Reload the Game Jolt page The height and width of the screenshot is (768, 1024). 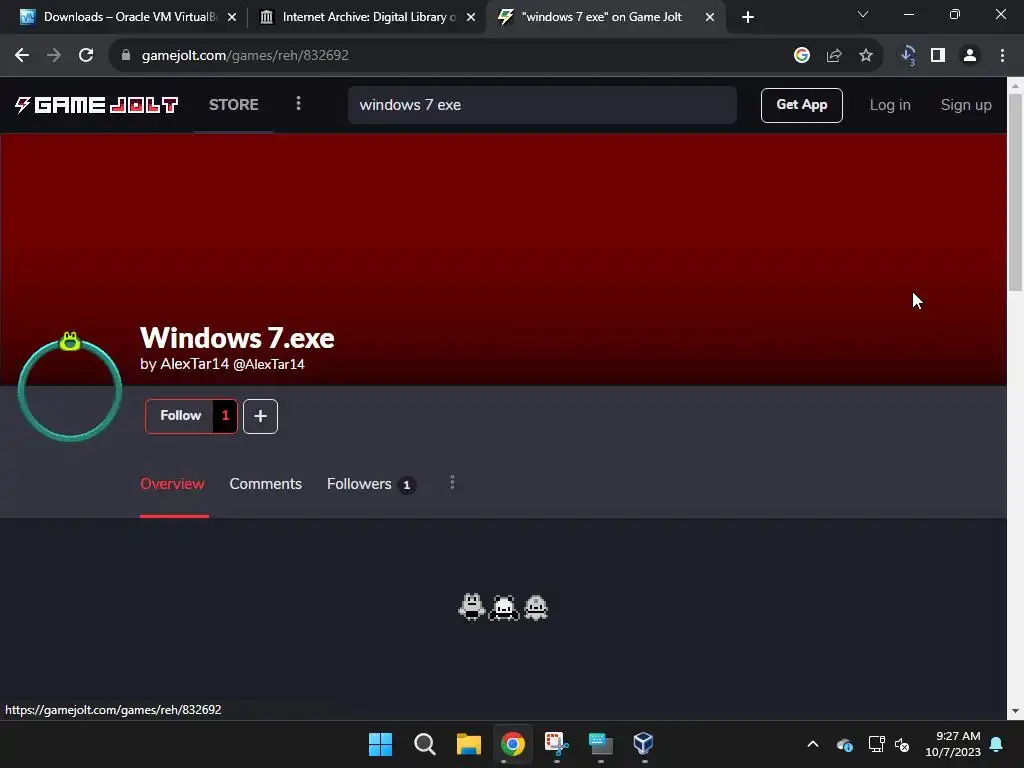click(x=86, y=56)
